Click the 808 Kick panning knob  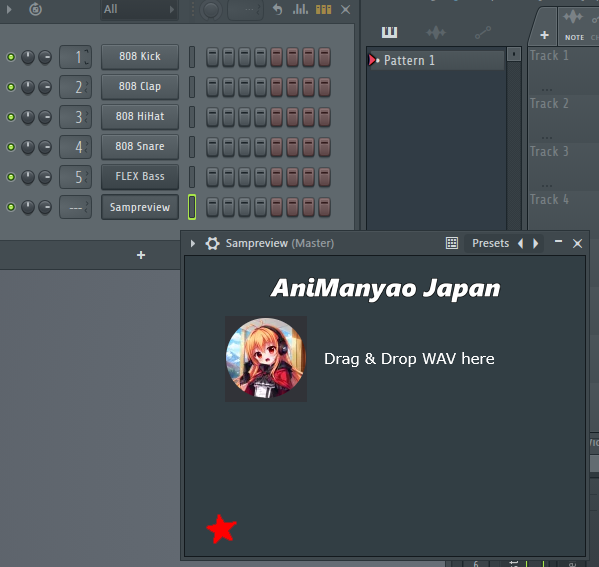pos(28,57)
